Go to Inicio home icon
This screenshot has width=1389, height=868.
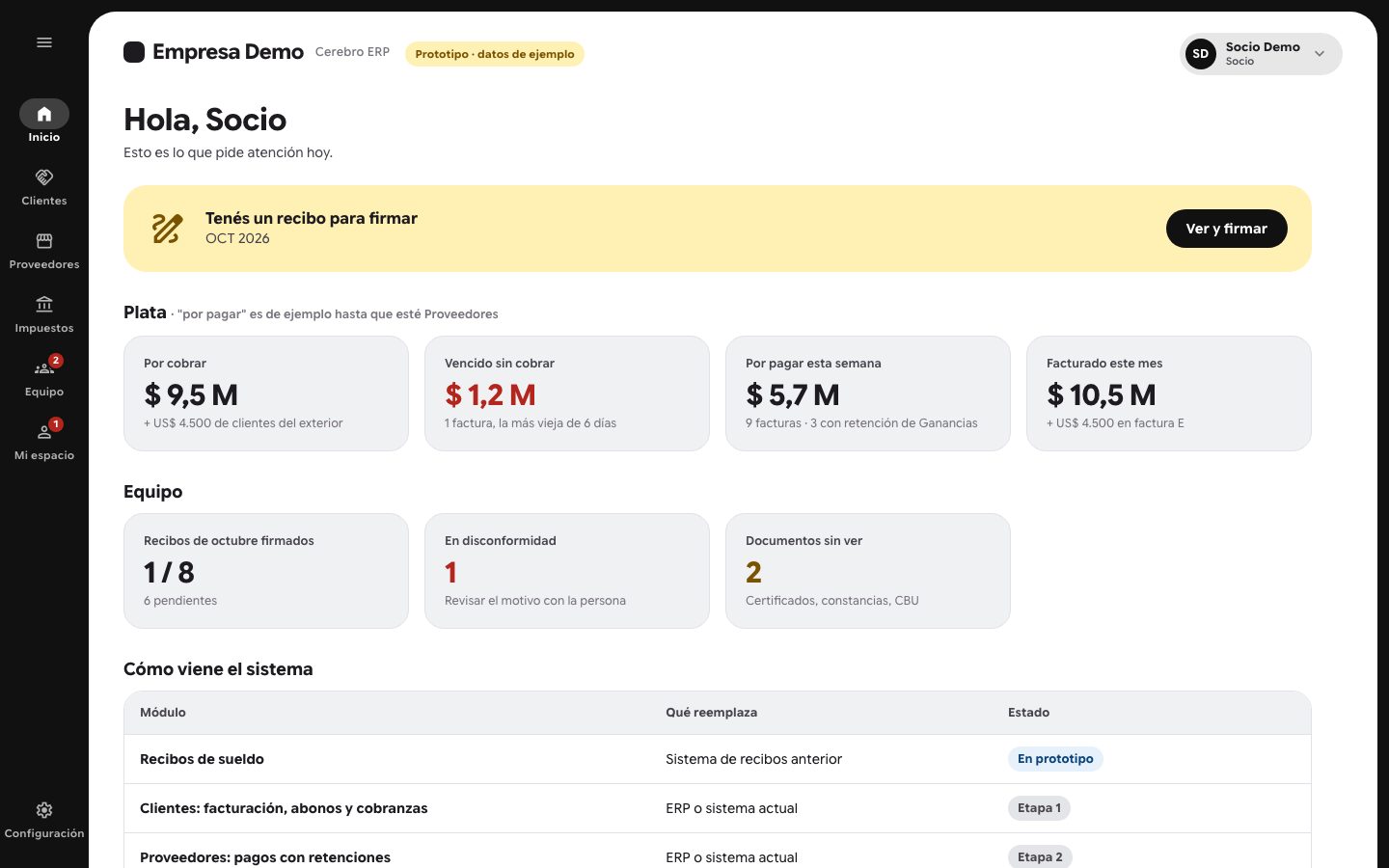(x=44, y=114)
